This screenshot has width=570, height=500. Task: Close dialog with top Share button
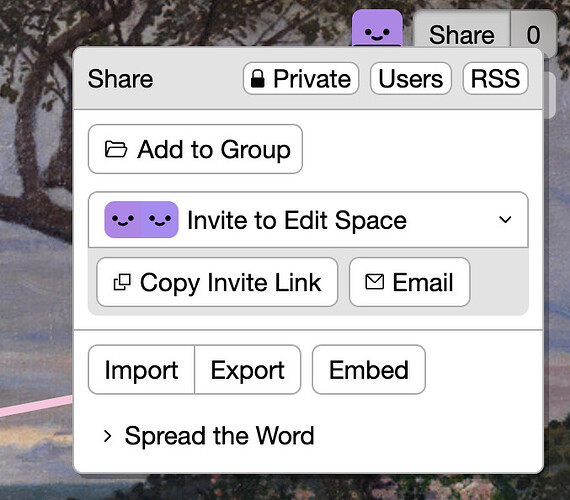462,35
